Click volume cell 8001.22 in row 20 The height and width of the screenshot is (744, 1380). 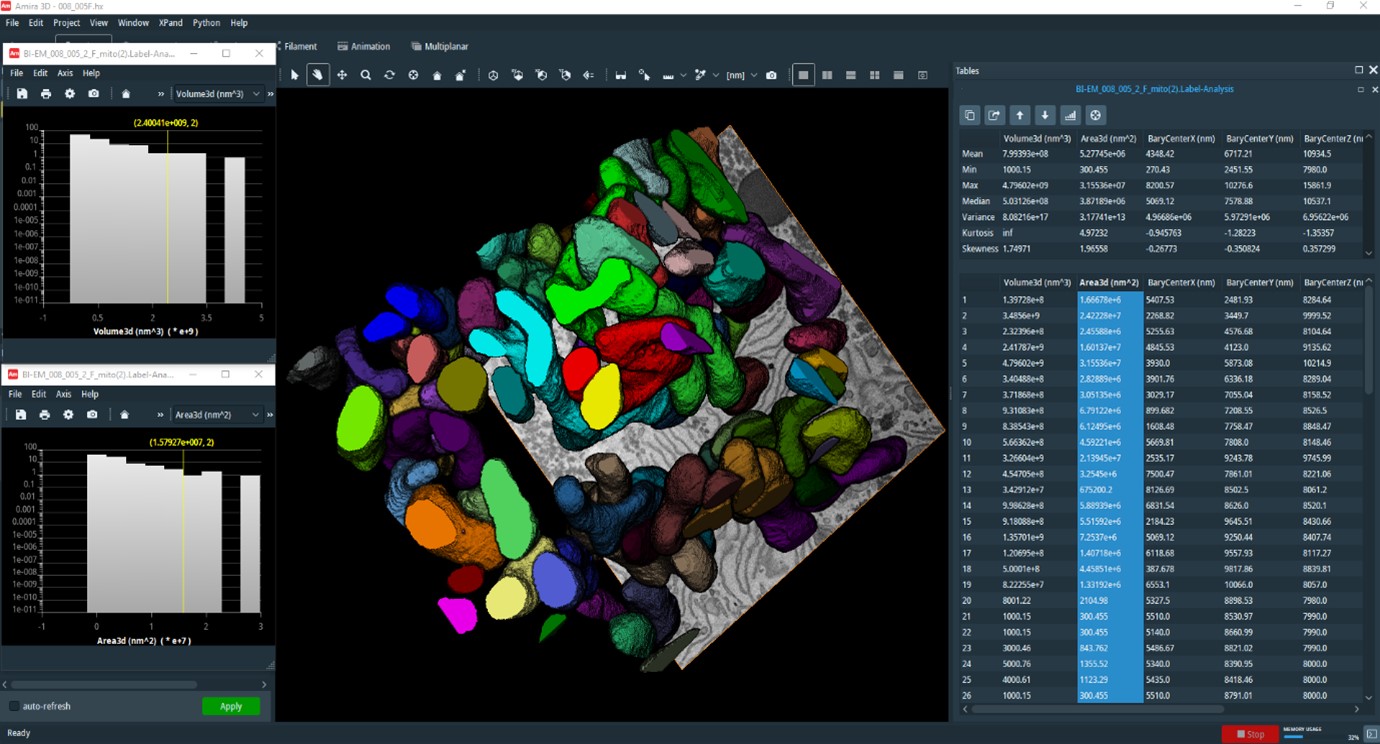[x=1020, y=601]
